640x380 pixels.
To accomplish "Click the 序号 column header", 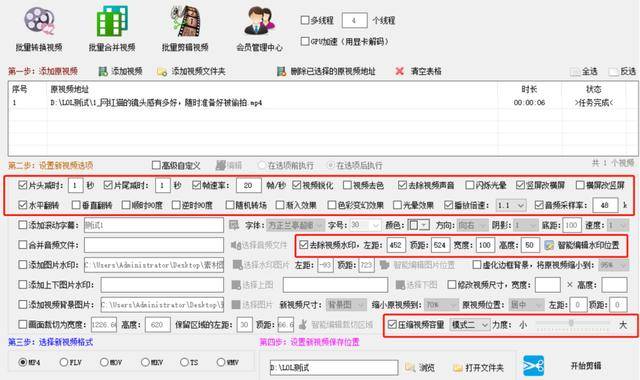I will tap(20, 89).
